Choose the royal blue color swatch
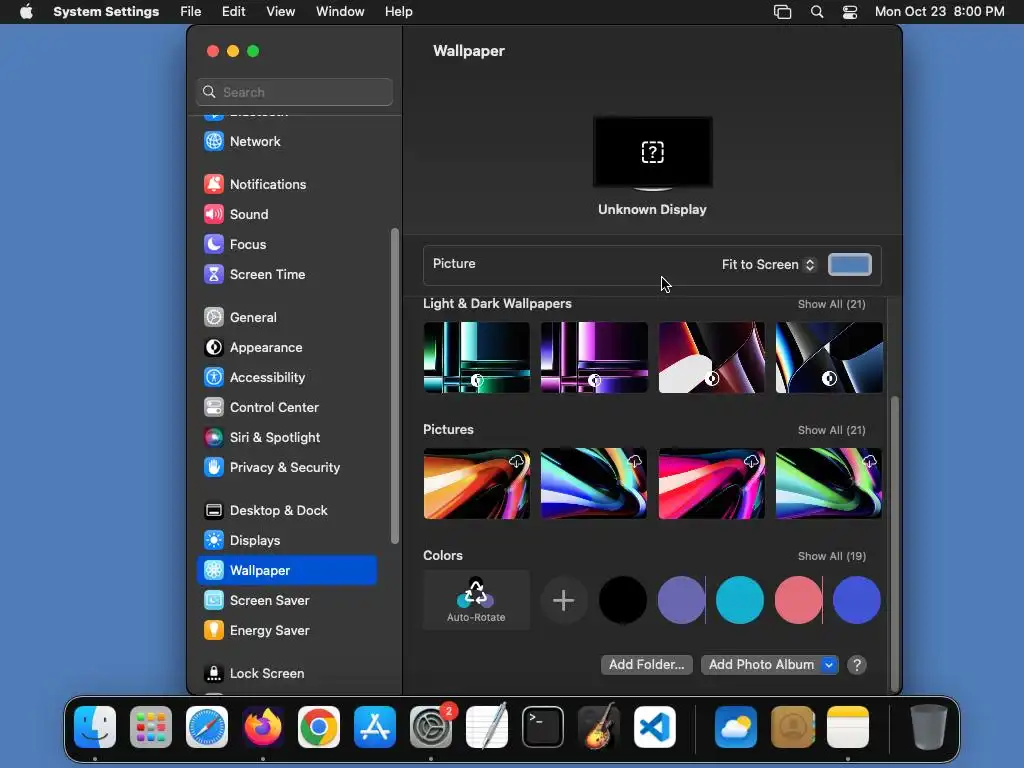Screen dimensions: 1024x768 857,600
